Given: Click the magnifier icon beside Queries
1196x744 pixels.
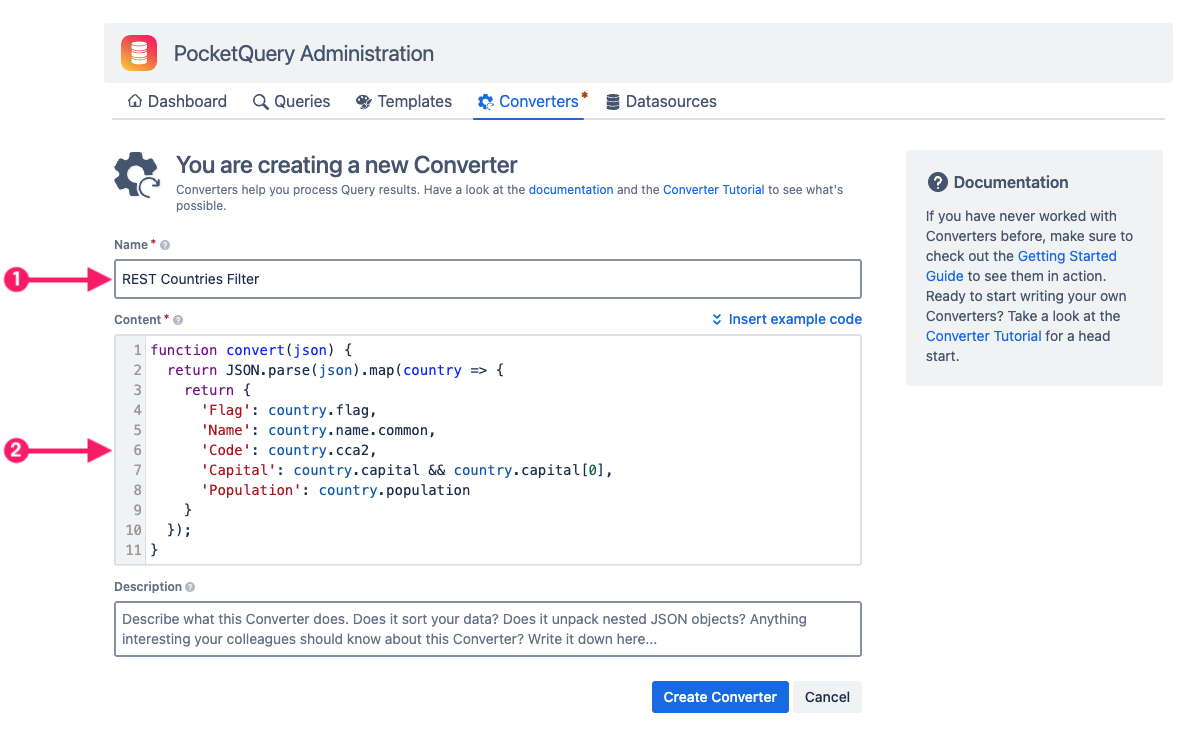Looking at the screenshot, I should tap(259, 101).
